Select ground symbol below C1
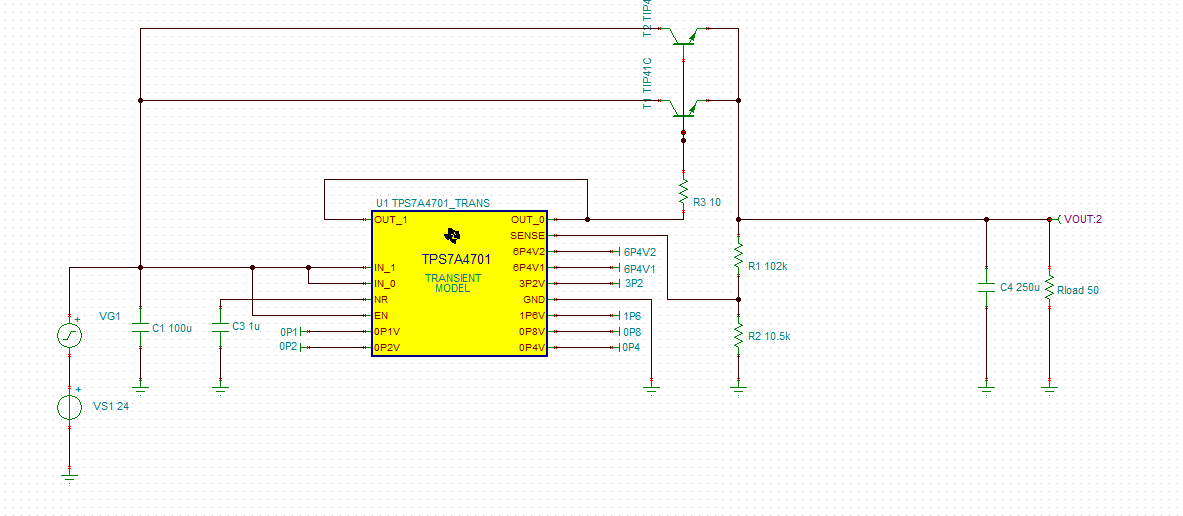Viewport: 1183px width, 516px height. [x=140, y=389]
